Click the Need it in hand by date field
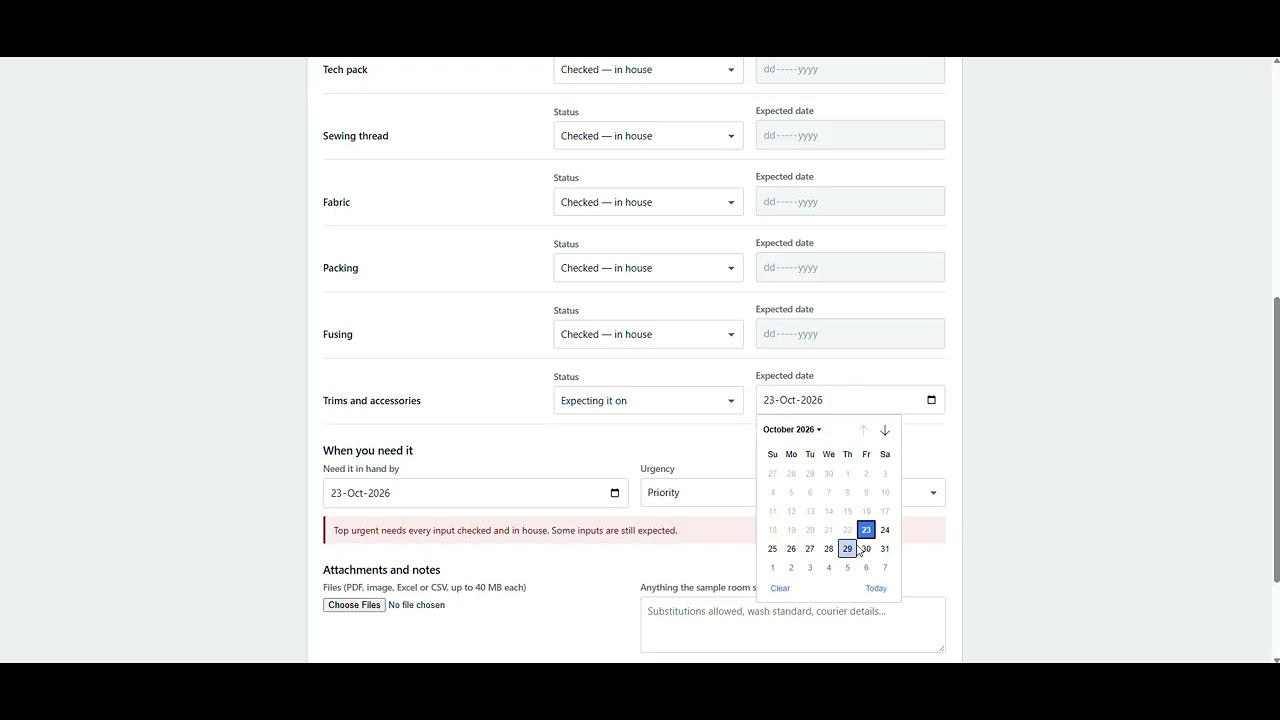Image resolution: width=1280 pixels, height=720 pixels. (476, 493)
